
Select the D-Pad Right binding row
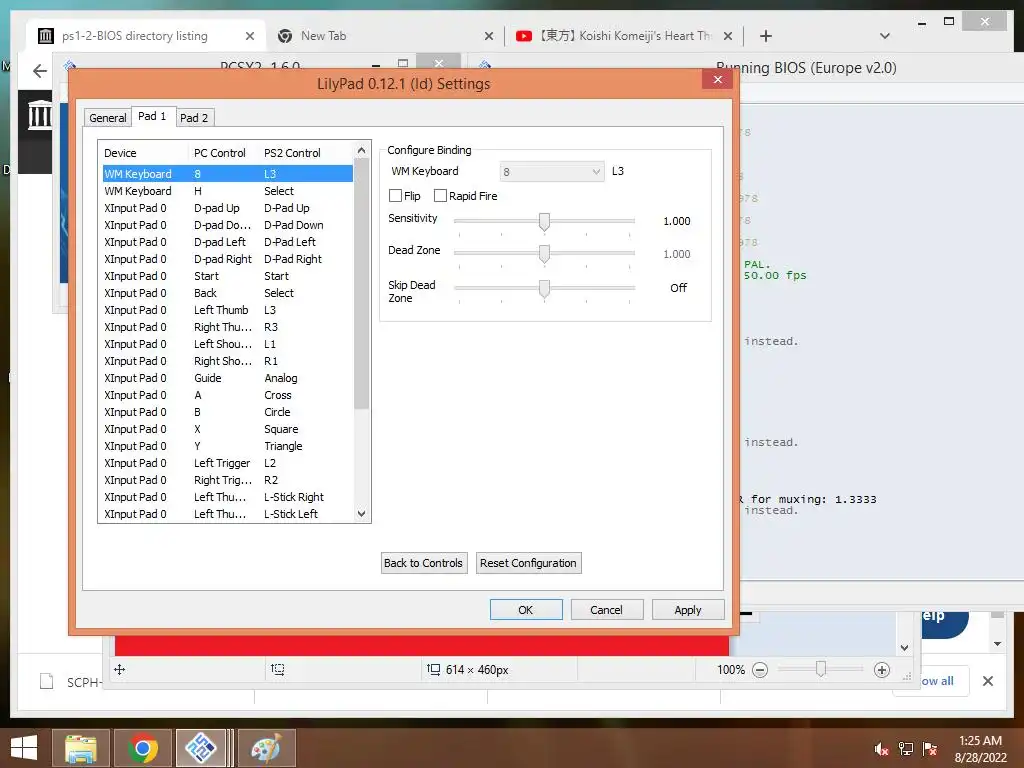click(x=227, y=259)
